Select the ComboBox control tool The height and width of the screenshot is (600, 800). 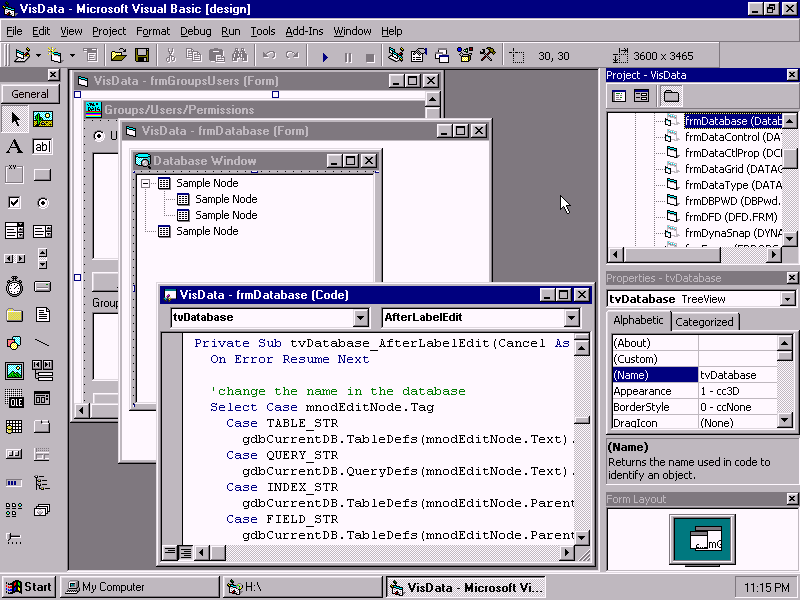(15, 231)
